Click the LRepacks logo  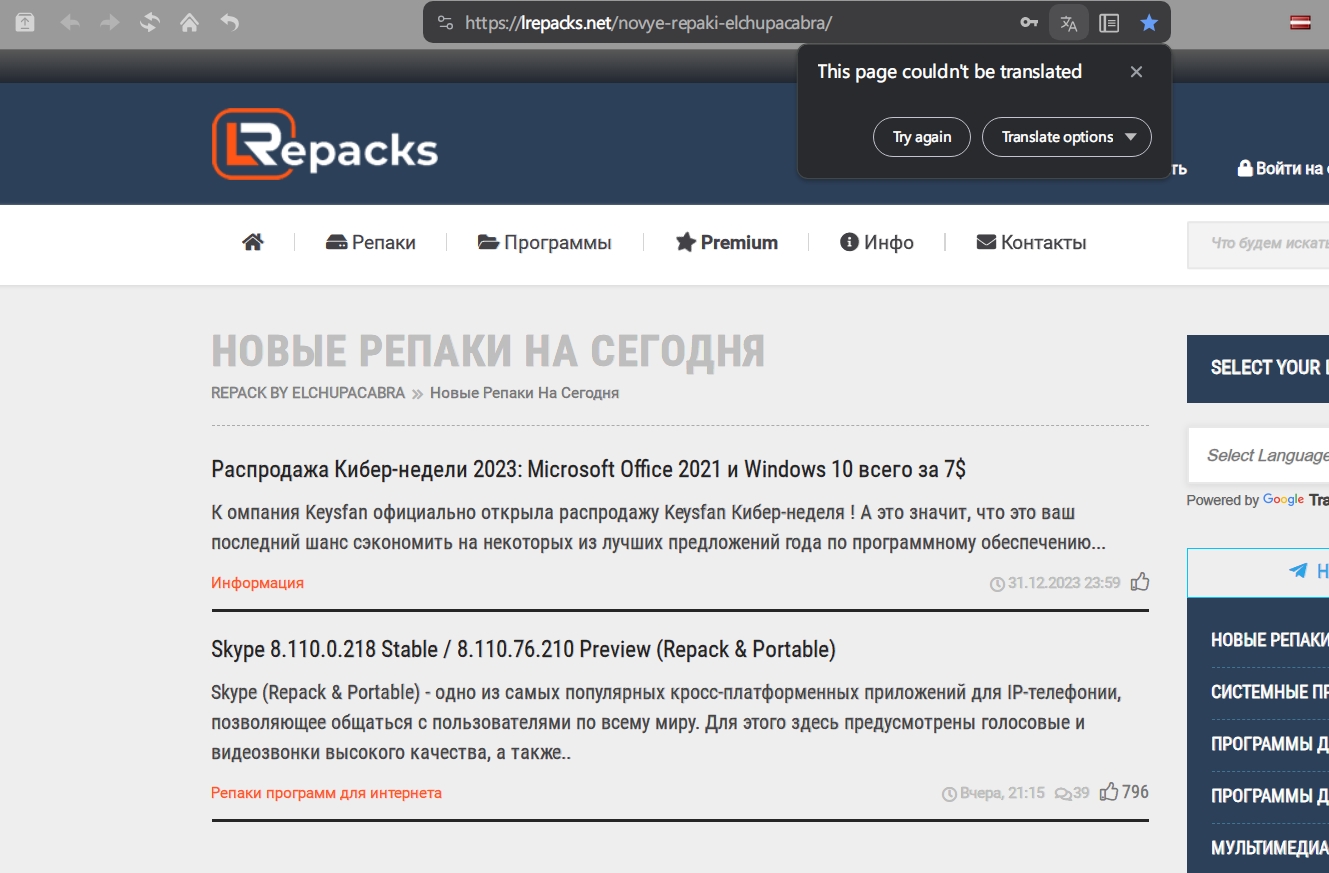[325, 144]
